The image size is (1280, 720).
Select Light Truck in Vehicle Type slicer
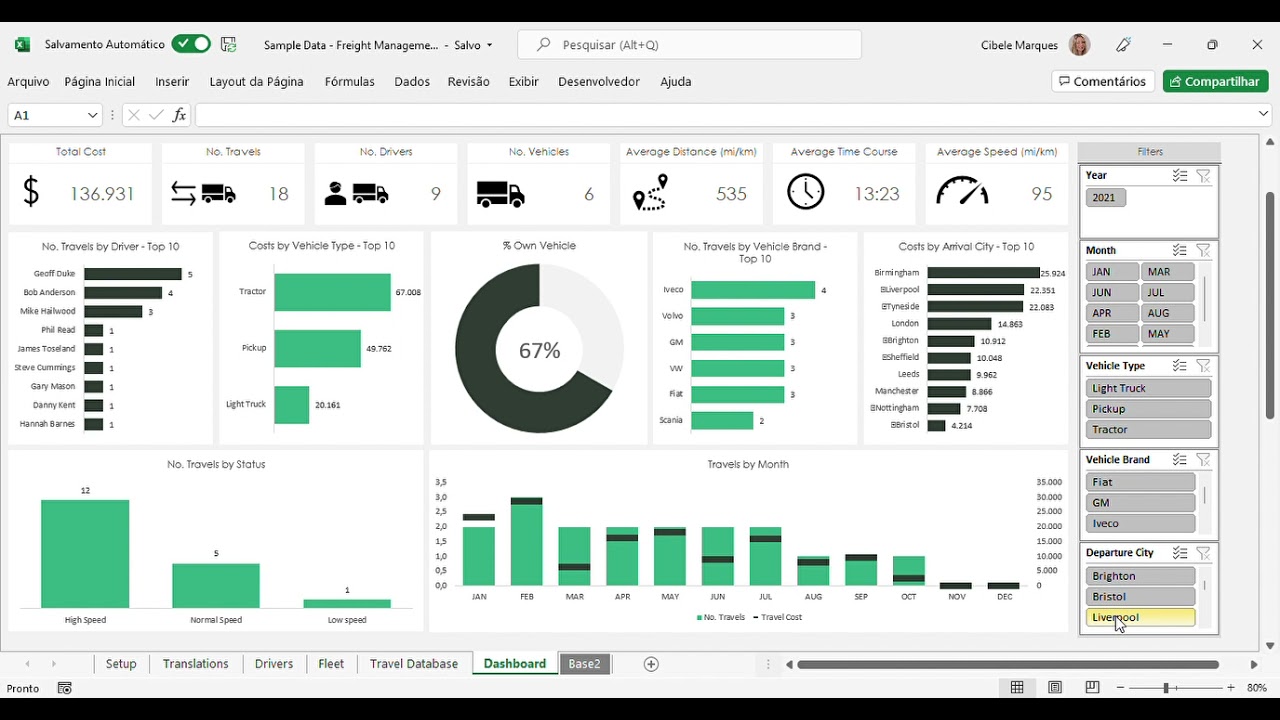pos(1148,388)
